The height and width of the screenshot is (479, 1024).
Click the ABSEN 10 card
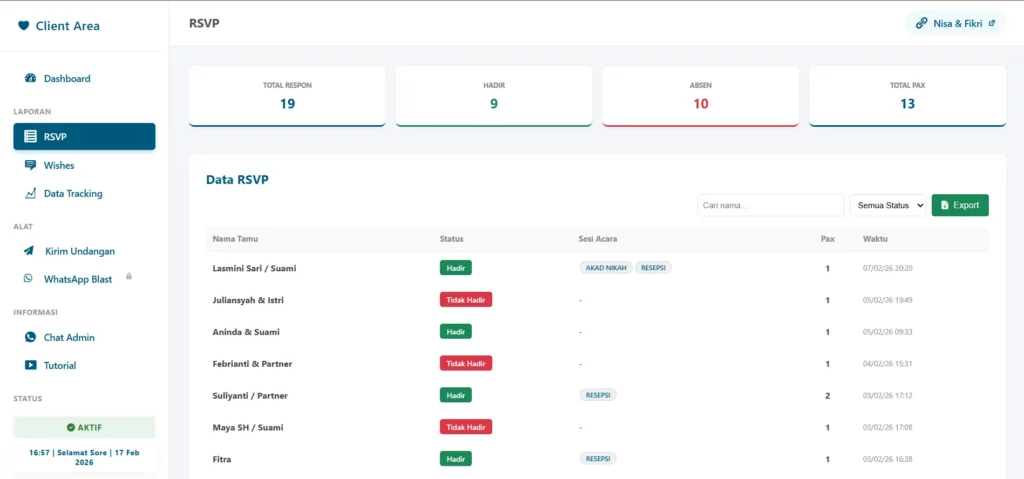point(700,95)
